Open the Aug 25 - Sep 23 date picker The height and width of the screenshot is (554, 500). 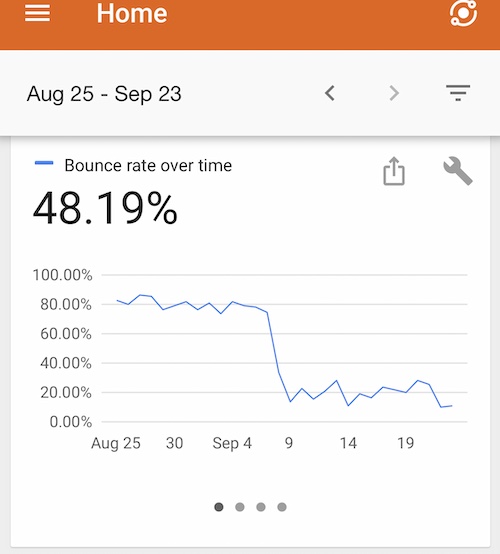[x=104, y=94]
